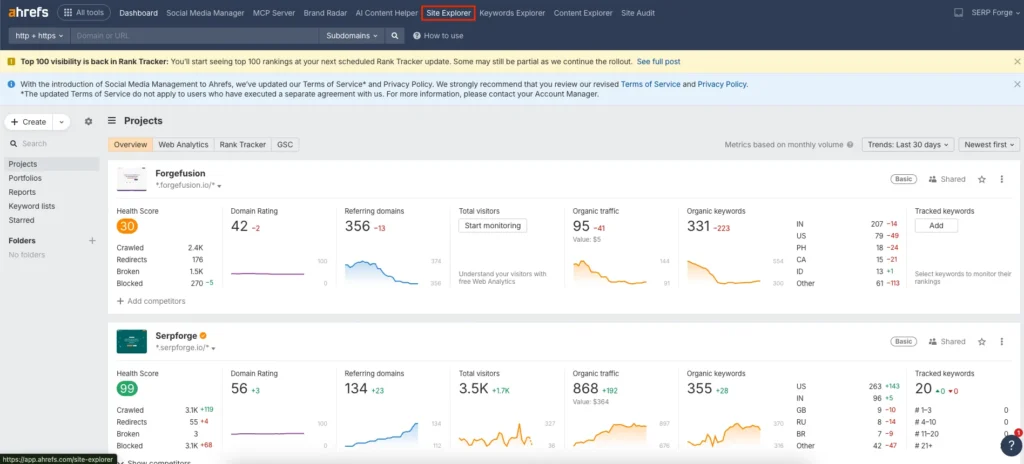Click the search magnifier button in top bar
1024x464 pixels.
click(x=394, y=36)
